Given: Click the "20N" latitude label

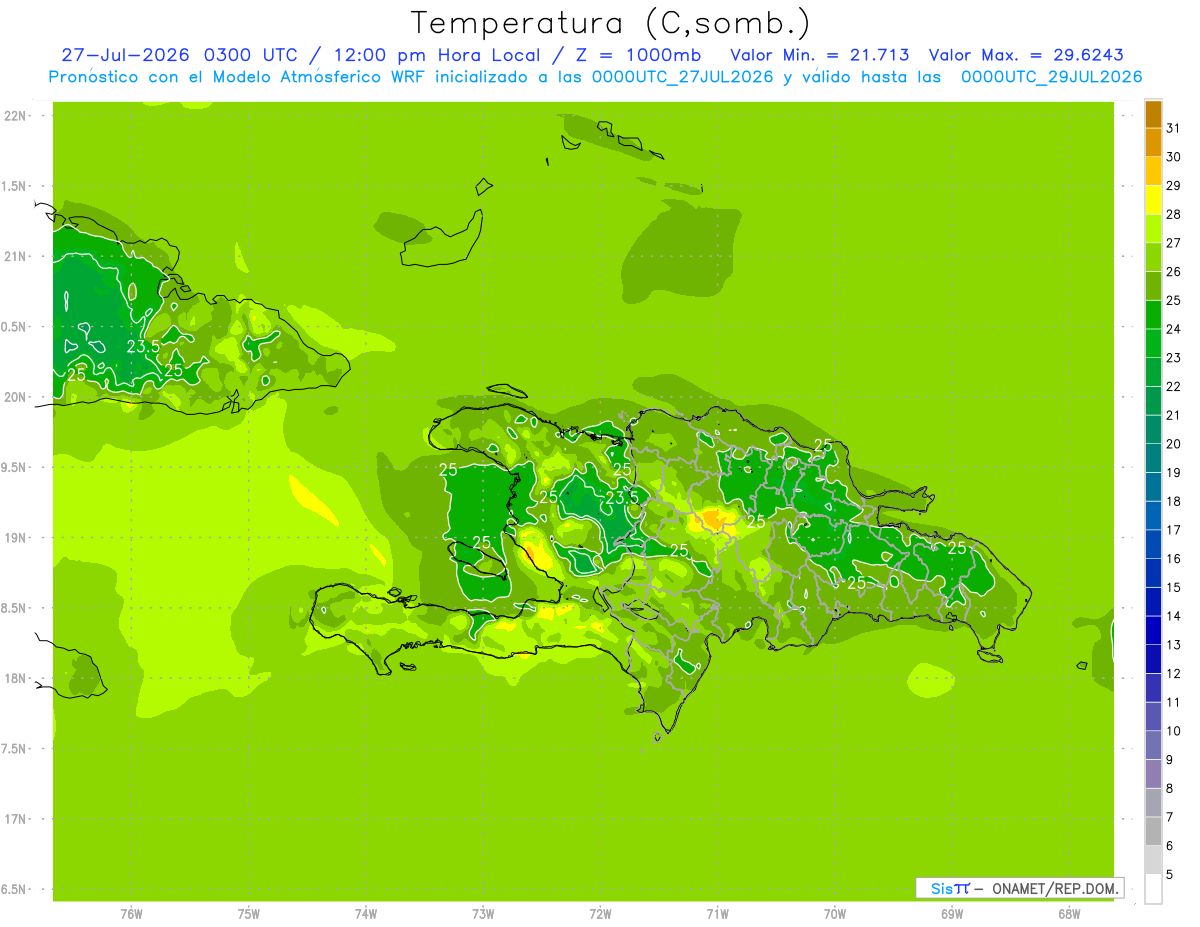Looking at the screenshot, I should tap(14, 397).
